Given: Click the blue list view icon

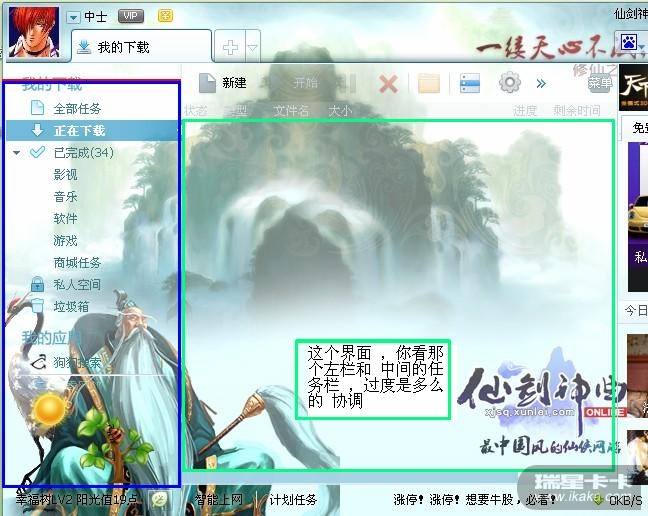Looking at the screenshot, I should pyautogui.click(x=470, y=83).
